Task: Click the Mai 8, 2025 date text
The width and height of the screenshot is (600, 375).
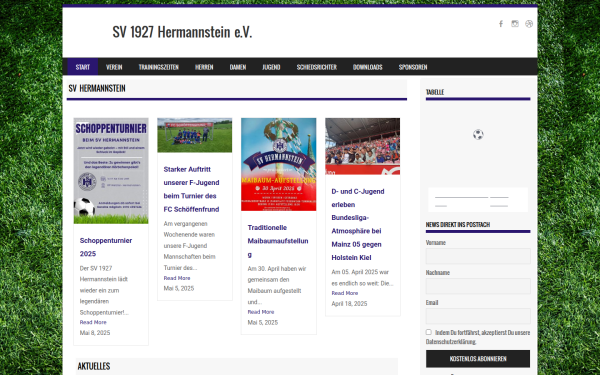Action: click(x=95, y=333)
